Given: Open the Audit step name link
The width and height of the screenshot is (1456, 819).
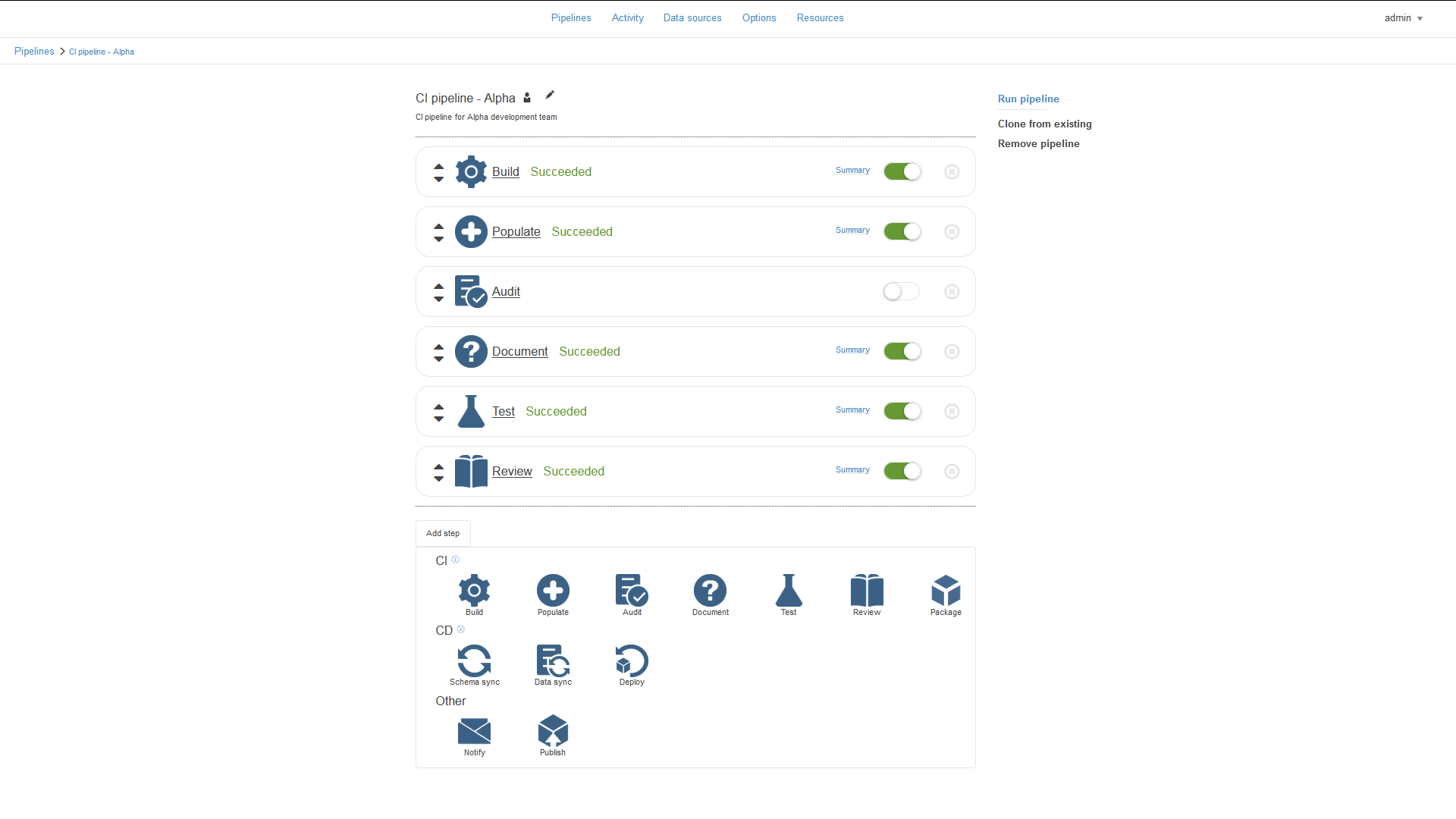Looking at the screenshot, I should pyautogui.click(x=506, y=291).
